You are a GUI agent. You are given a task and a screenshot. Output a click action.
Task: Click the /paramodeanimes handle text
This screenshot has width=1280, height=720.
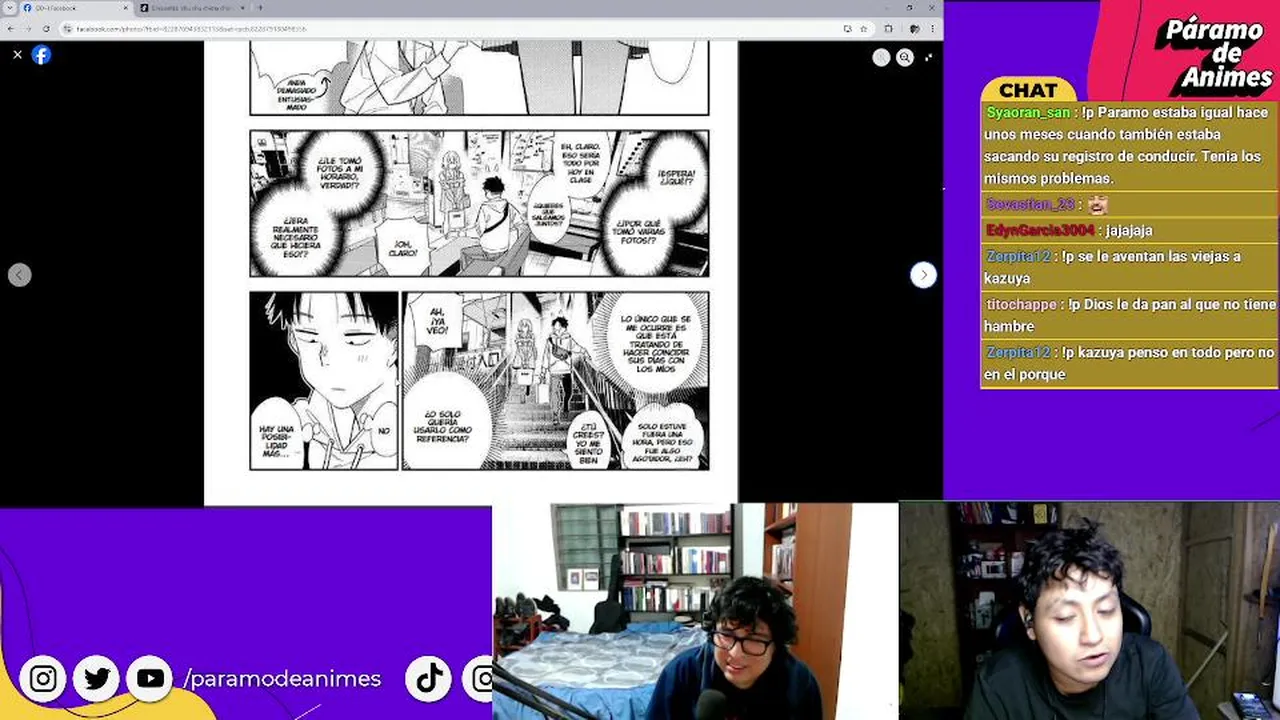(282, 679)
